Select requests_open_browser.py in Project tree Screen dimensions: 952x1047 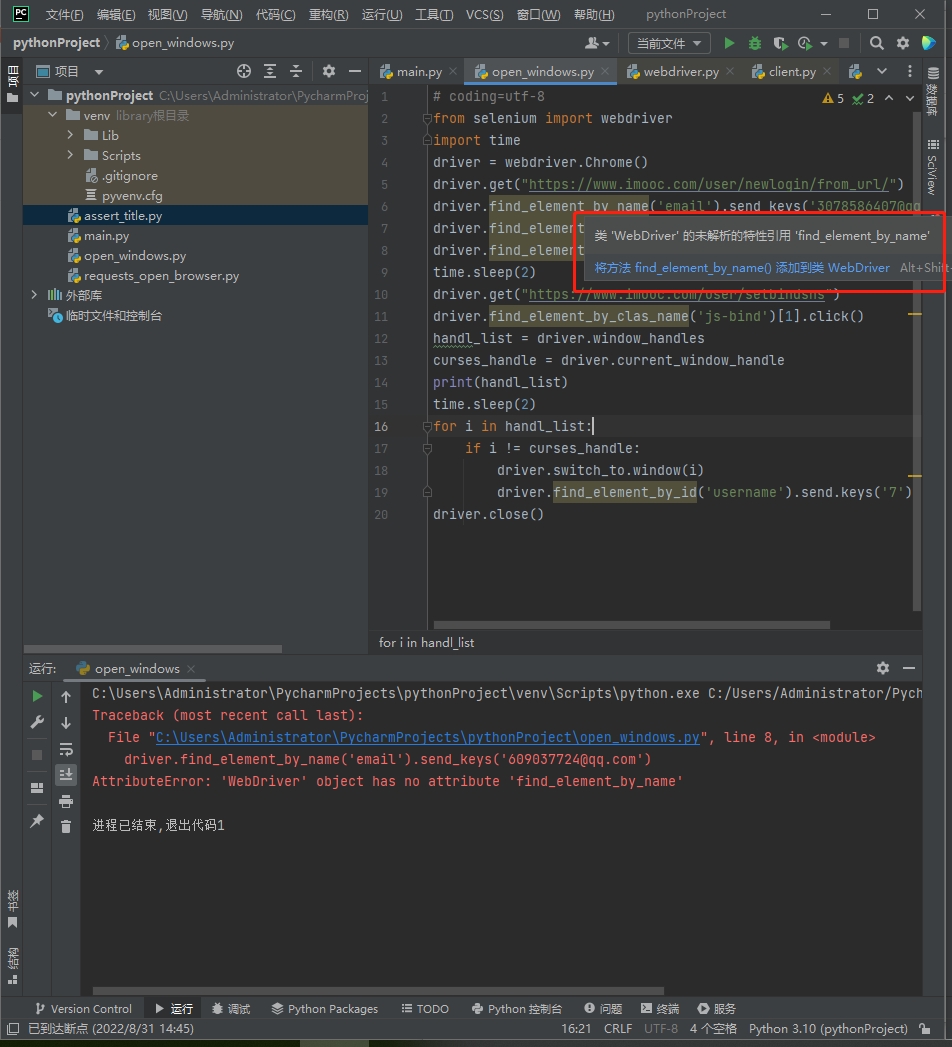click(161, 276)
